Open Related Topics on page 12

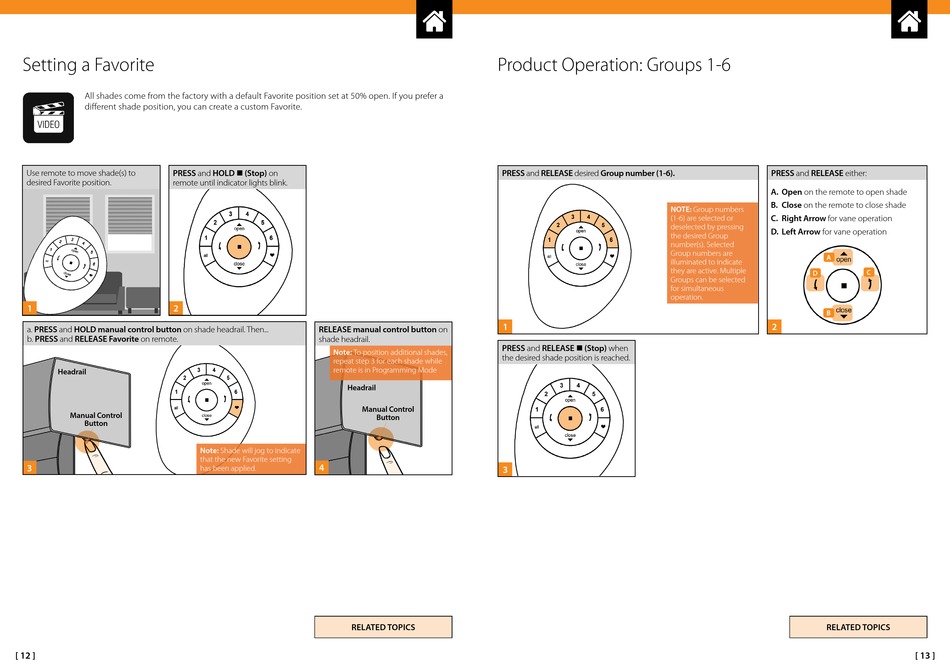click(x=383, y=627)
